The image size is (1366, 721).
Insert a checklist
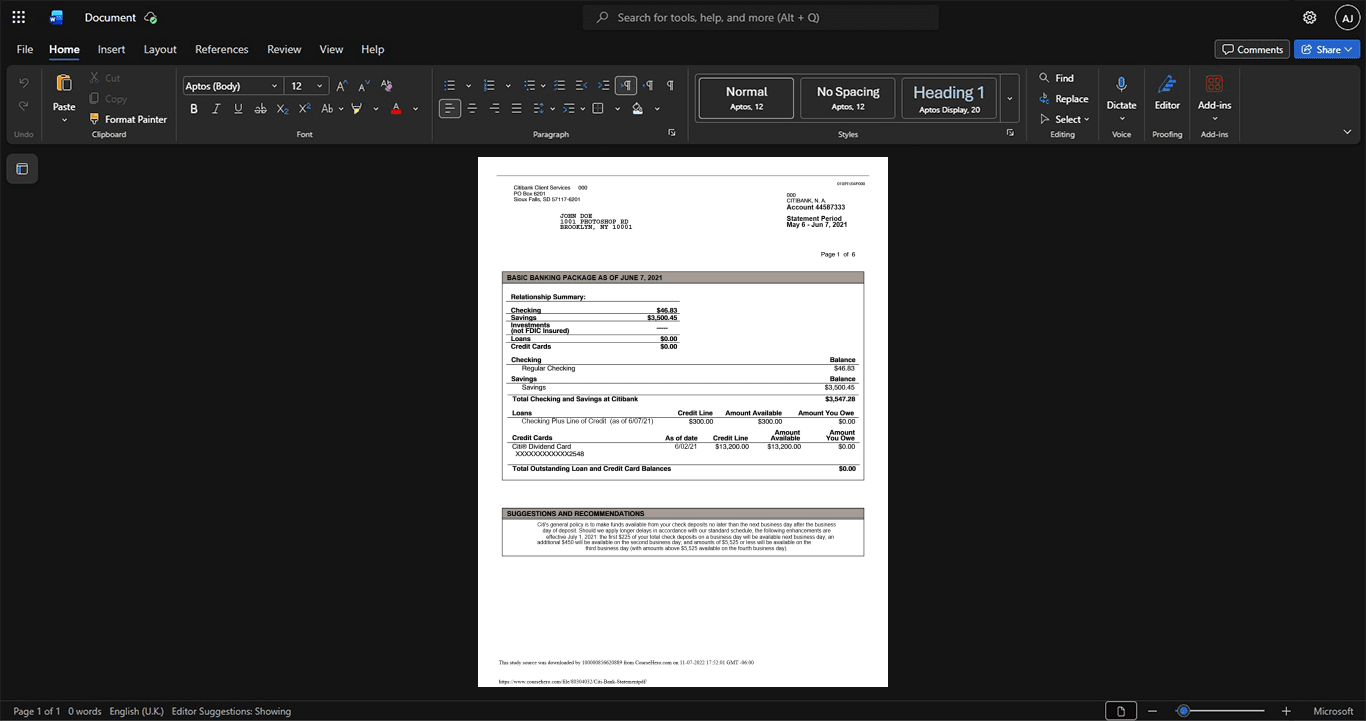click(x=560, y=86)
